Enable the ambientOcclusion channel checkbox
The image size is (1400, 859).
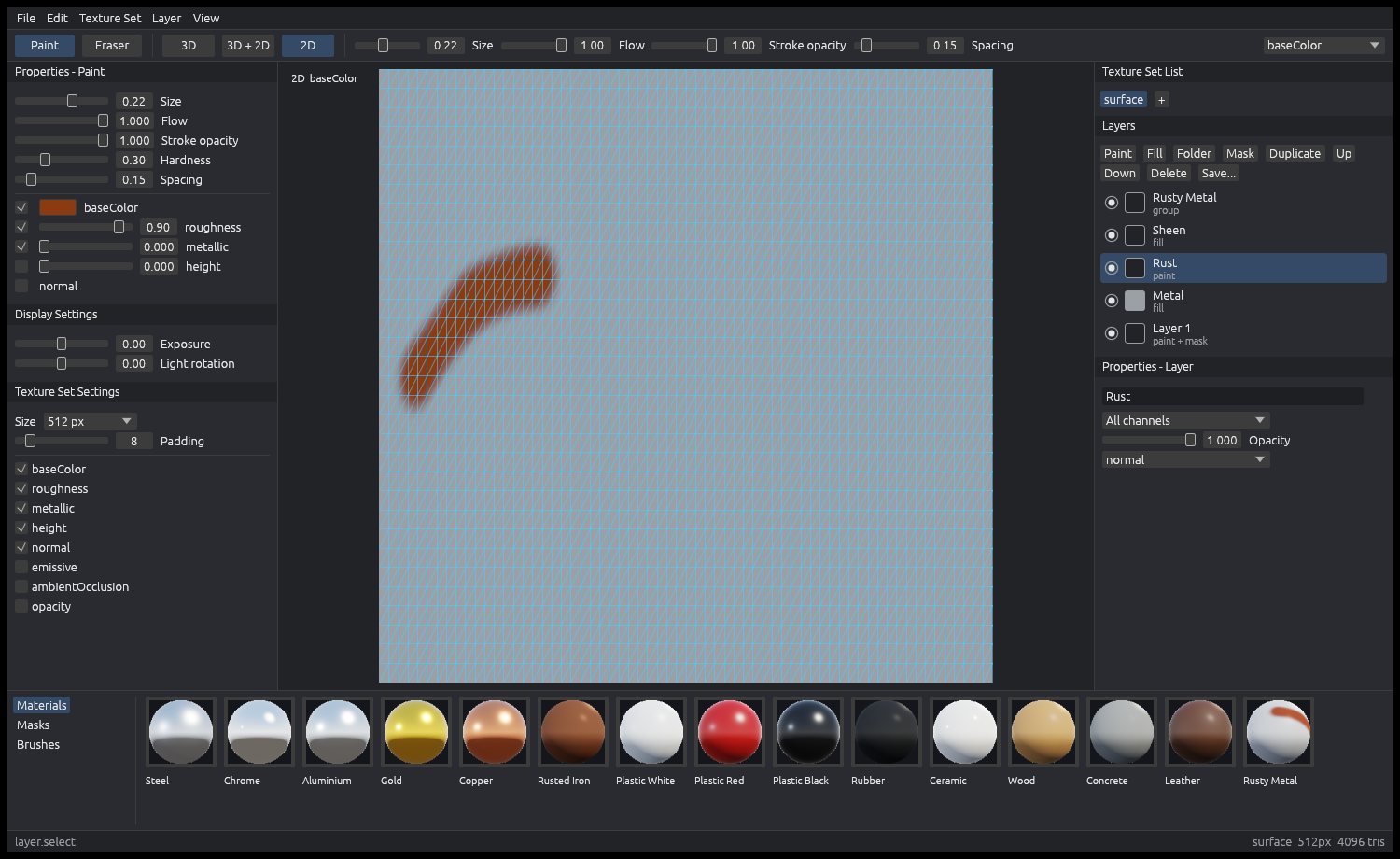click(x=21, y=586)
